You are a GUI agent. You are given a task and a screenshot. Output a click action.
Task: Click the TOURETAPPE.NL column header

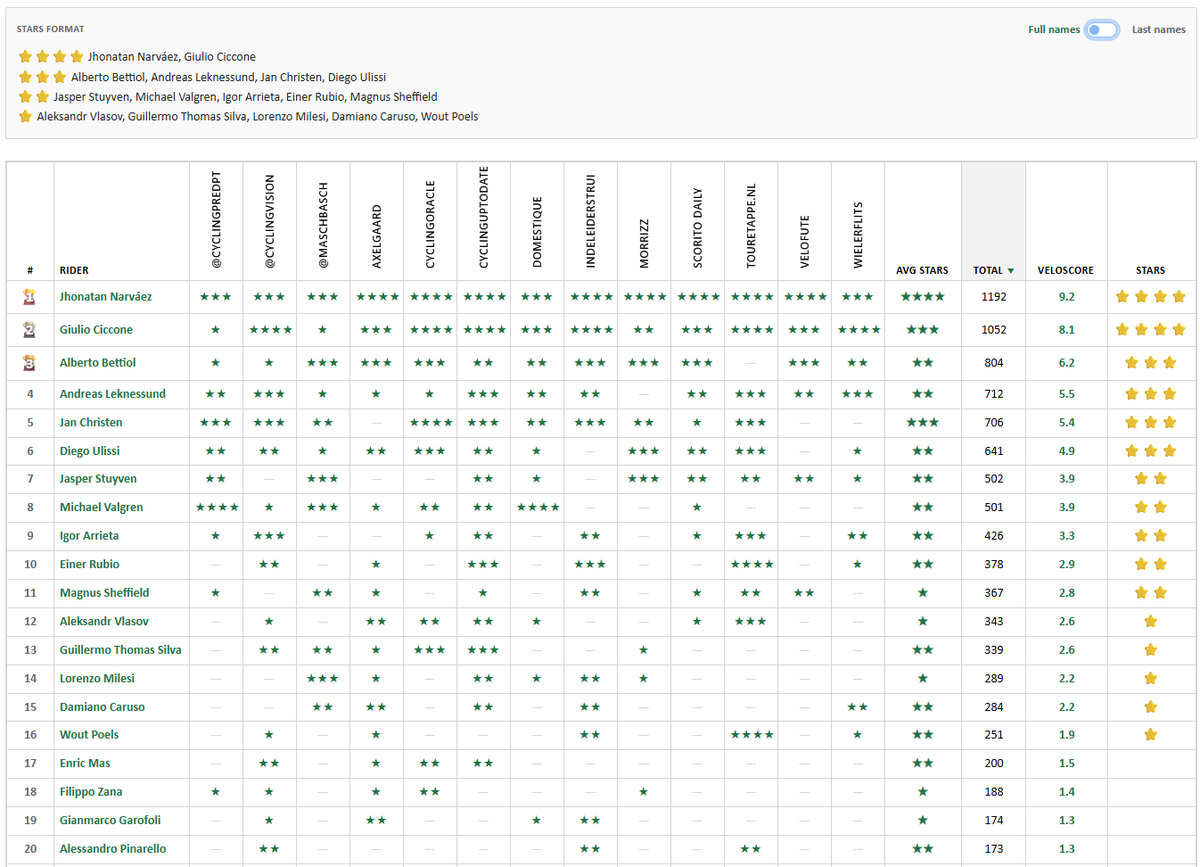(751, 226)
